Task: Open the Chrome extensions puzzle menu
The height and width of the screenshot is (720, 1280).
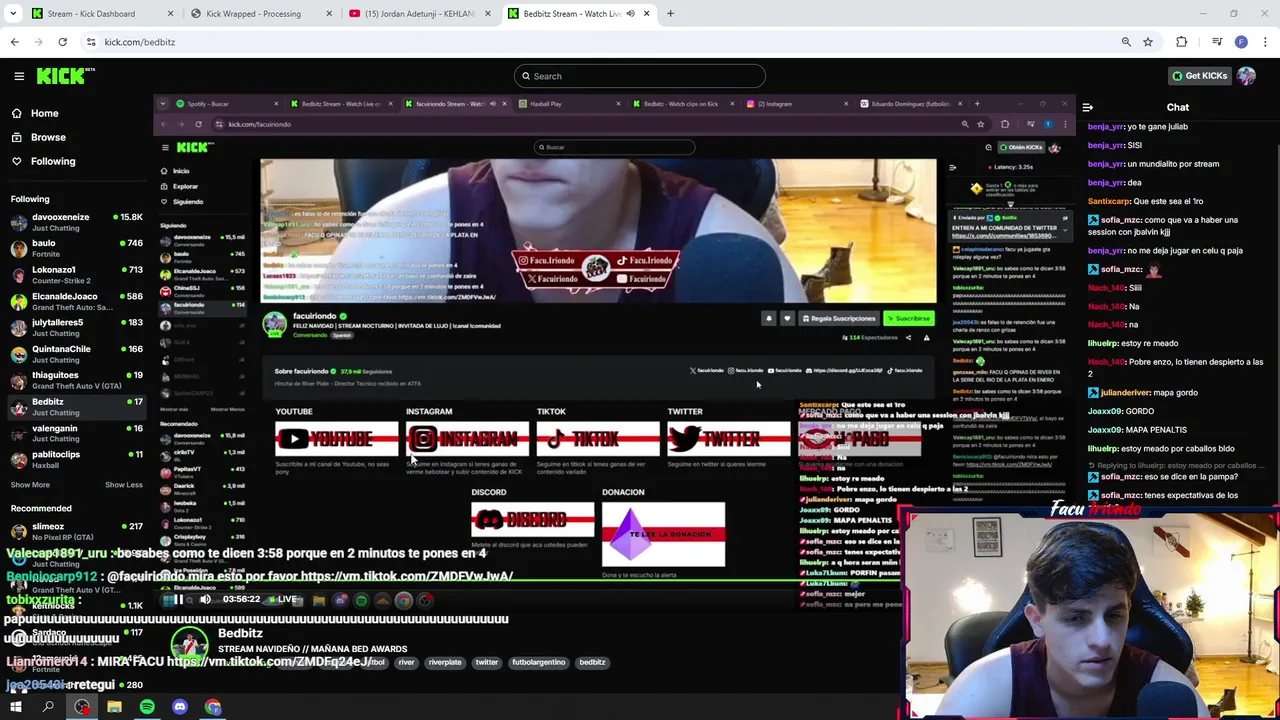Action: pyautogui.click(x=1182, y=42)
